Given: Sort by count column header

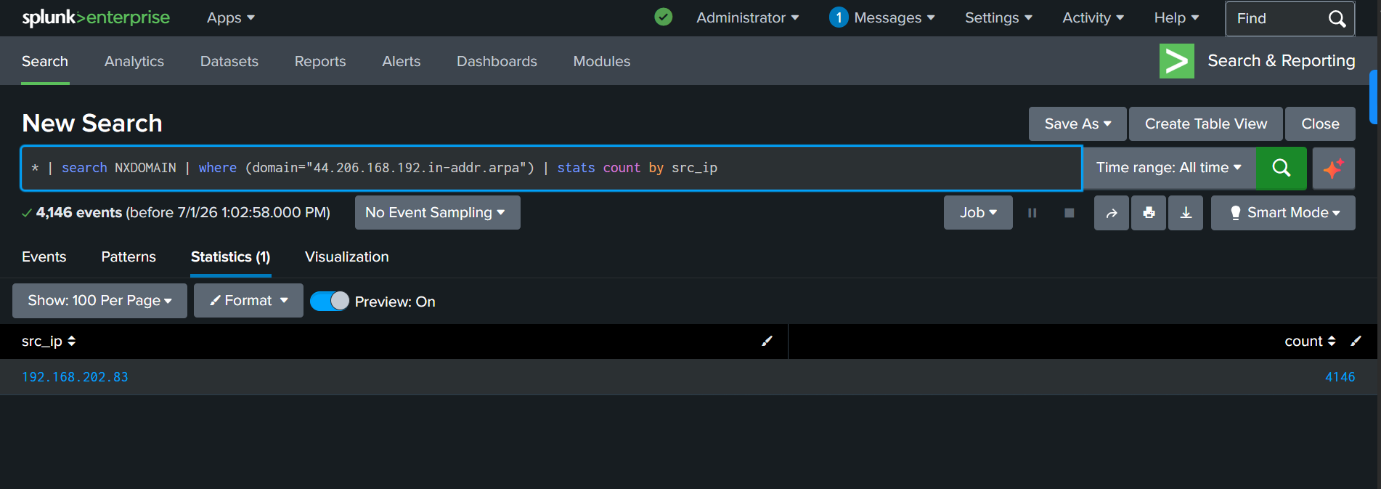Looking at the screenshot, I should point(1310,341).
